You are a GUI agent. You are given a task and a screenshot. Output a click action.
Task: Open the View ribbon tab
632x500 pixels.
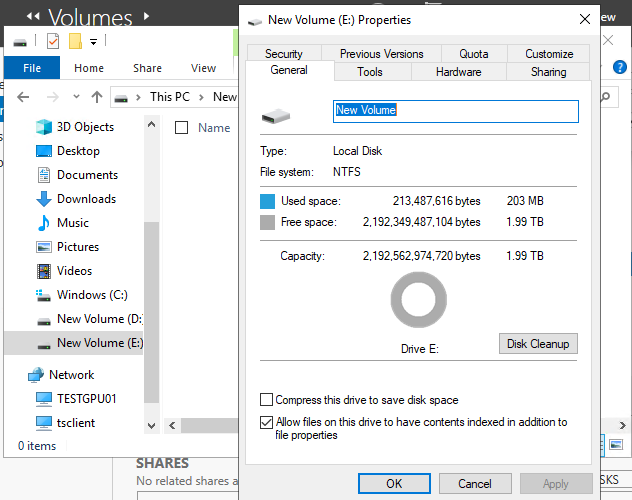pyautogui.click(x=204, y=68)
